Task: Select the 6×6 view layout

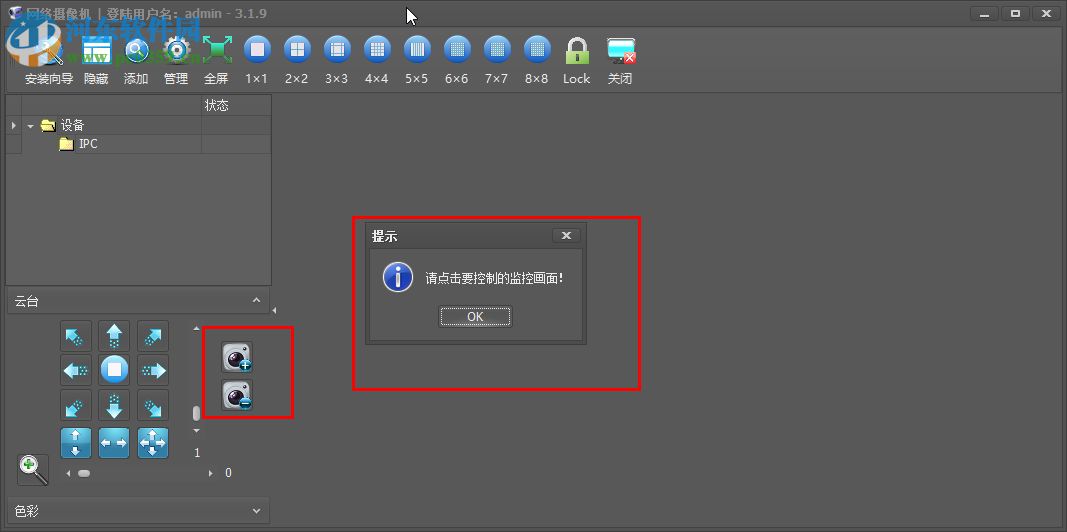Action: [x=457, y=50]
